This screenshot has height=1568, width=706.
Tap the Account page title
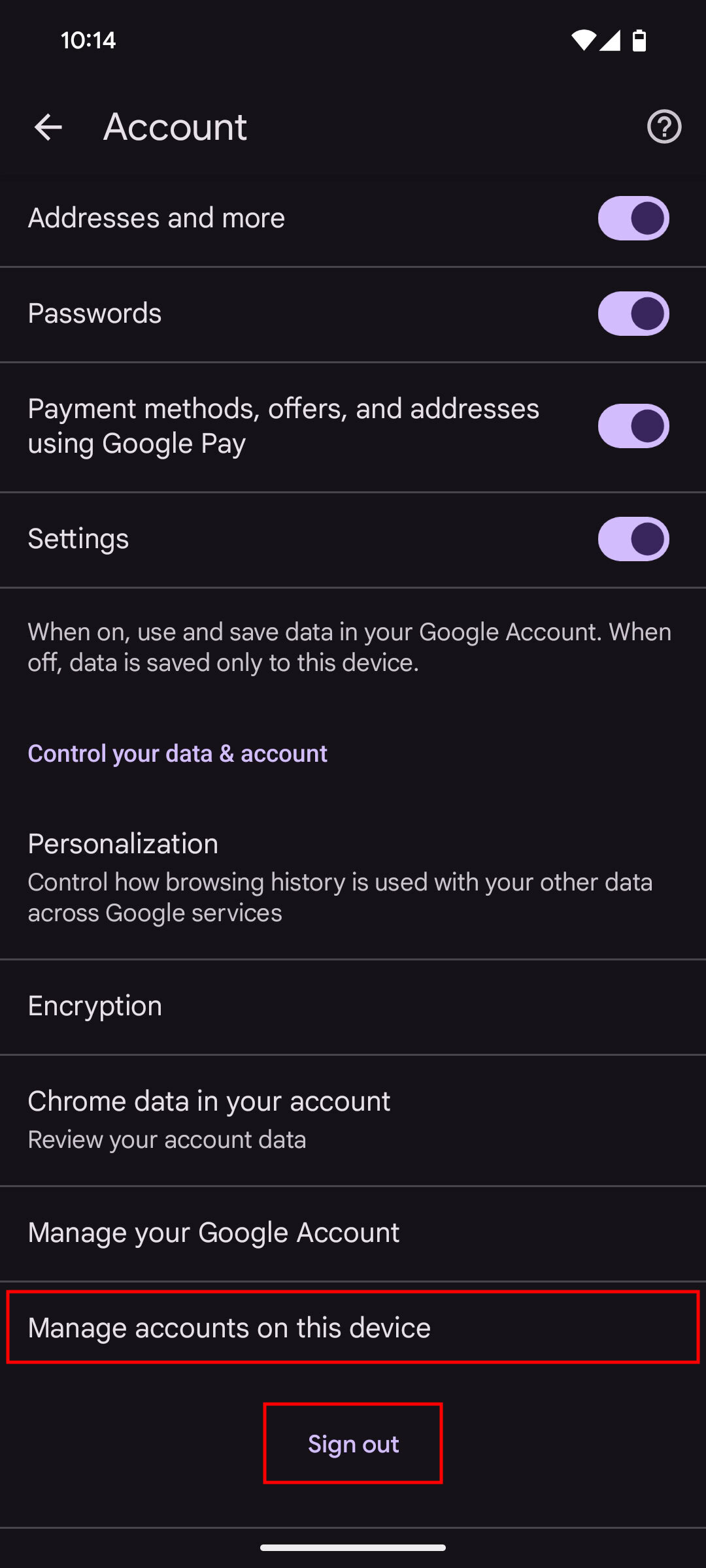point(175,127)
